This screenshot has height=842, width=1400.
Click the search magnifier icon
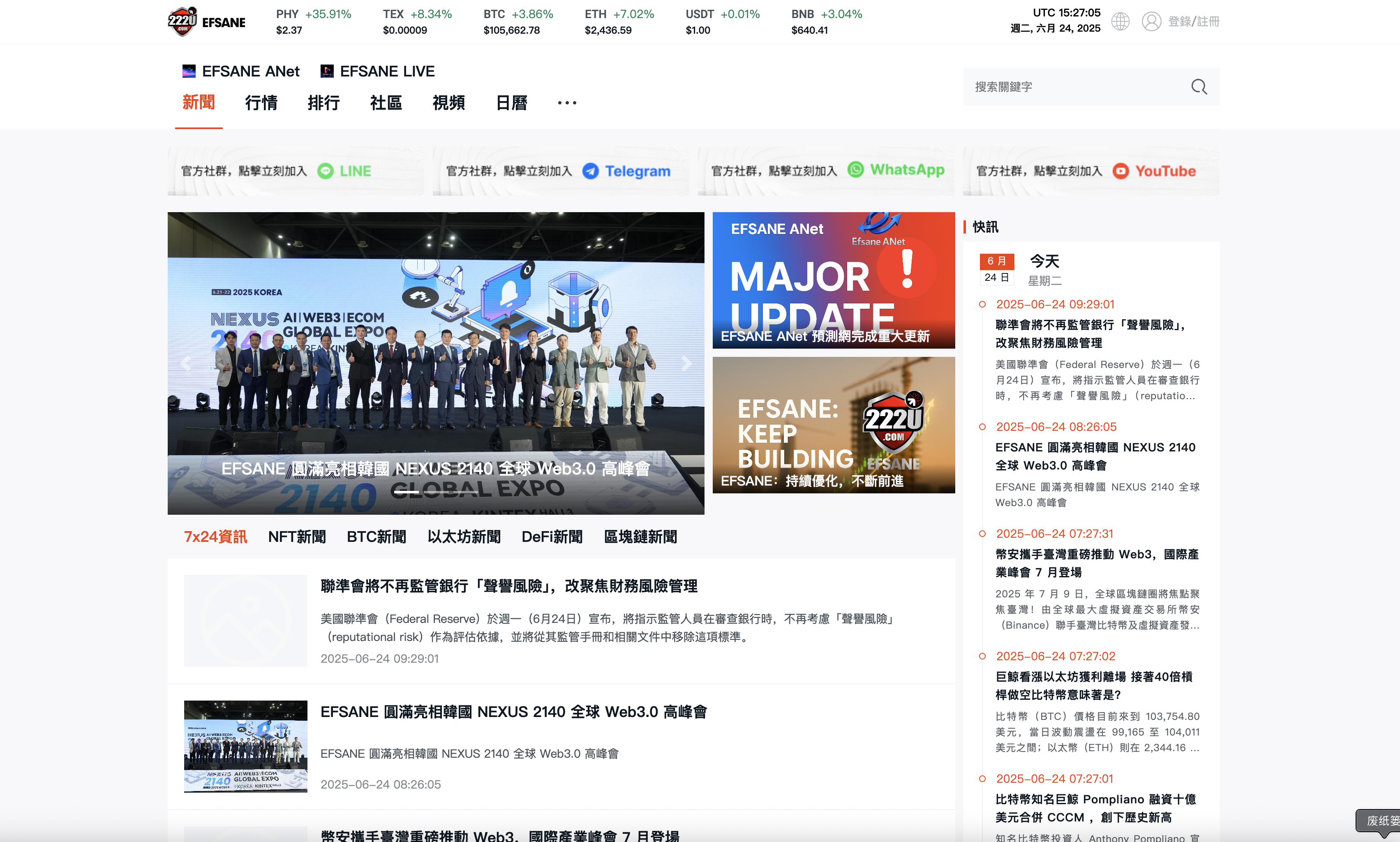[1199, 87]
